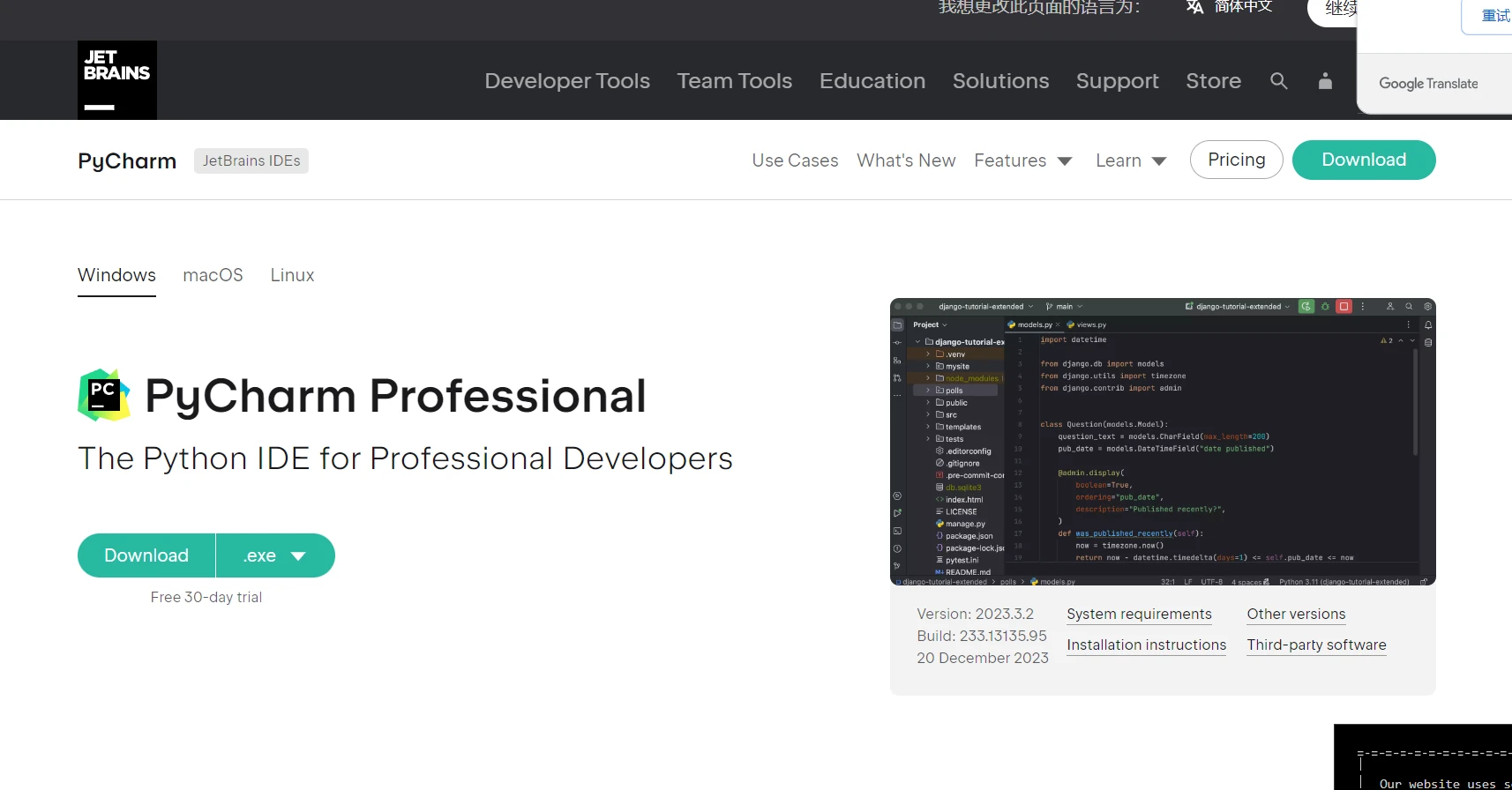Click the Pricing button
This screenshot has height=790, width=1512.
tap(1236, 160)
